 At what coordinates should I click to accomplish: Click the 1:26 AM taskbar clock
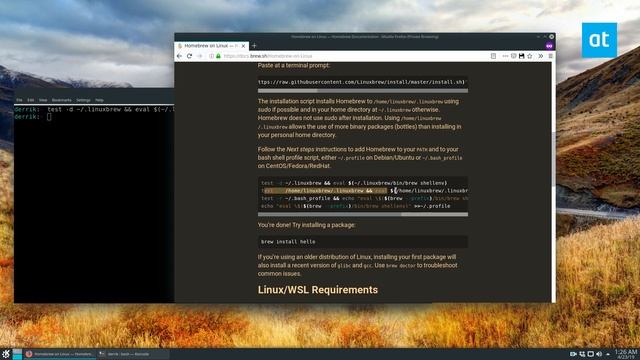(625, 354)
